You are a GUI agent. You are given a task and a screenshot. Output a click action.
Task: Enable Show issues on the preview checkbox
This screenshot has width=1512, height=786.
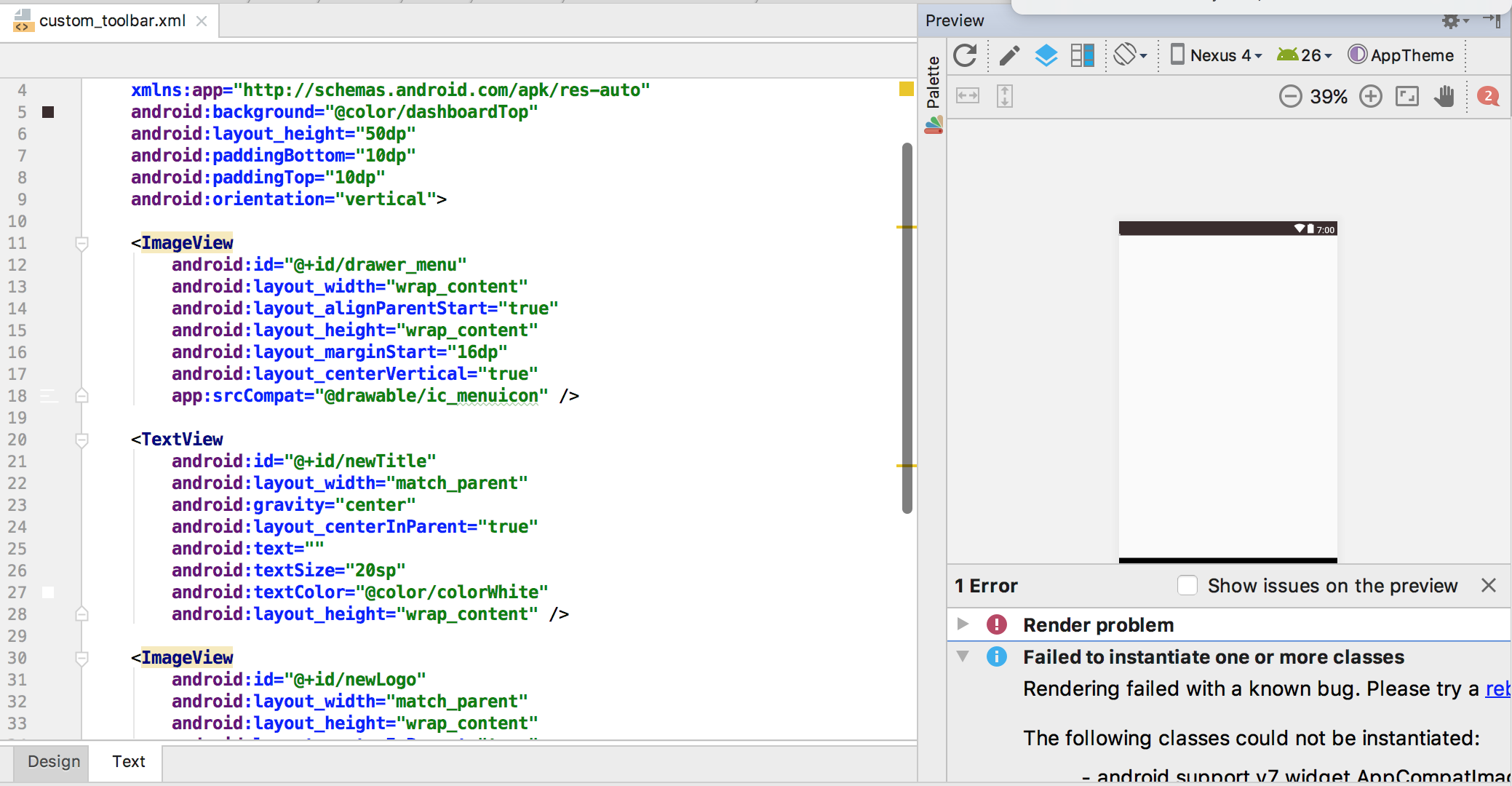pos(1187,586)
